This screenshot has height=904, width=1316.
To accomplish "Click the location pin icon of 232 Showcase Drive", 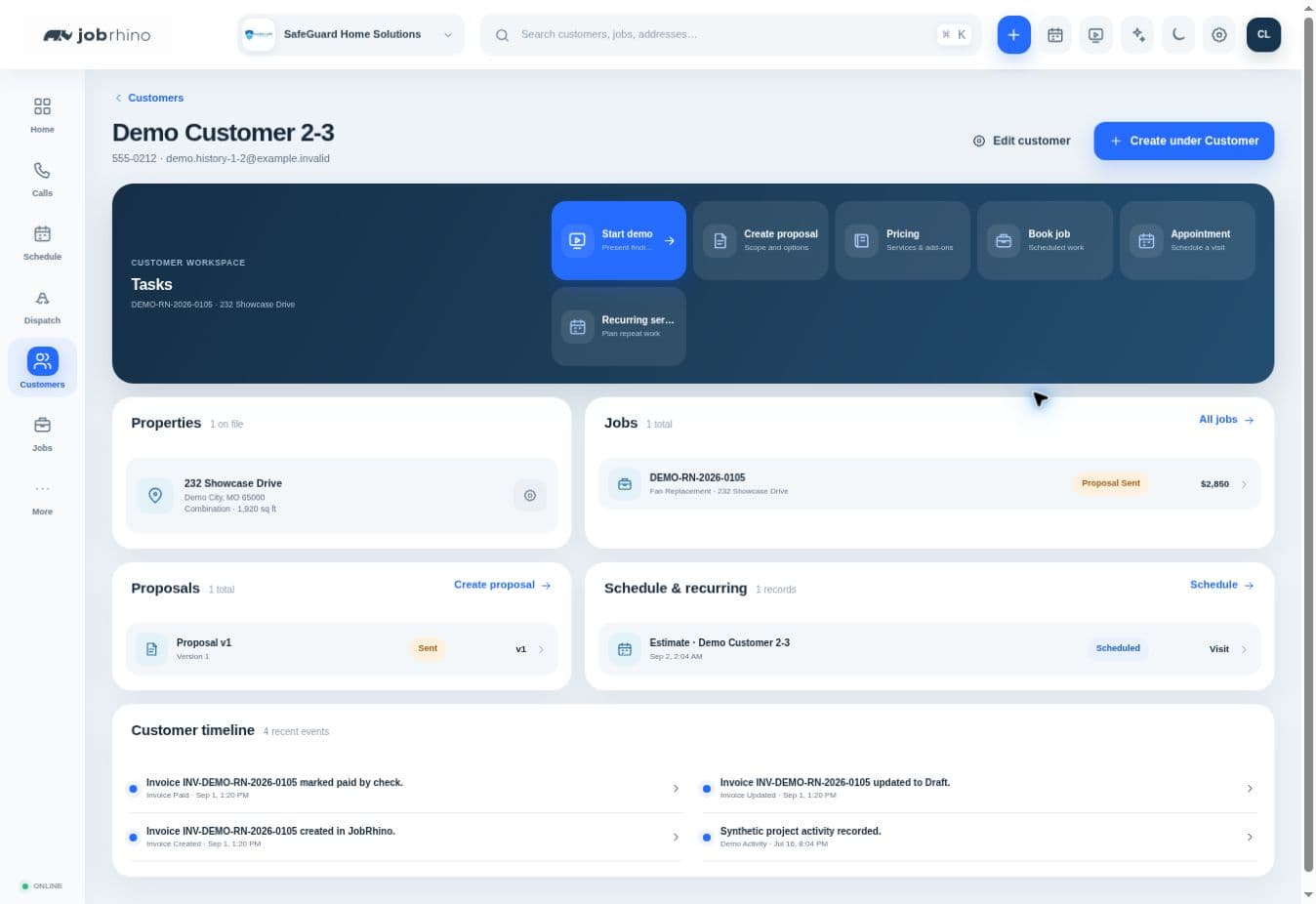I will [x=154, y=496].
